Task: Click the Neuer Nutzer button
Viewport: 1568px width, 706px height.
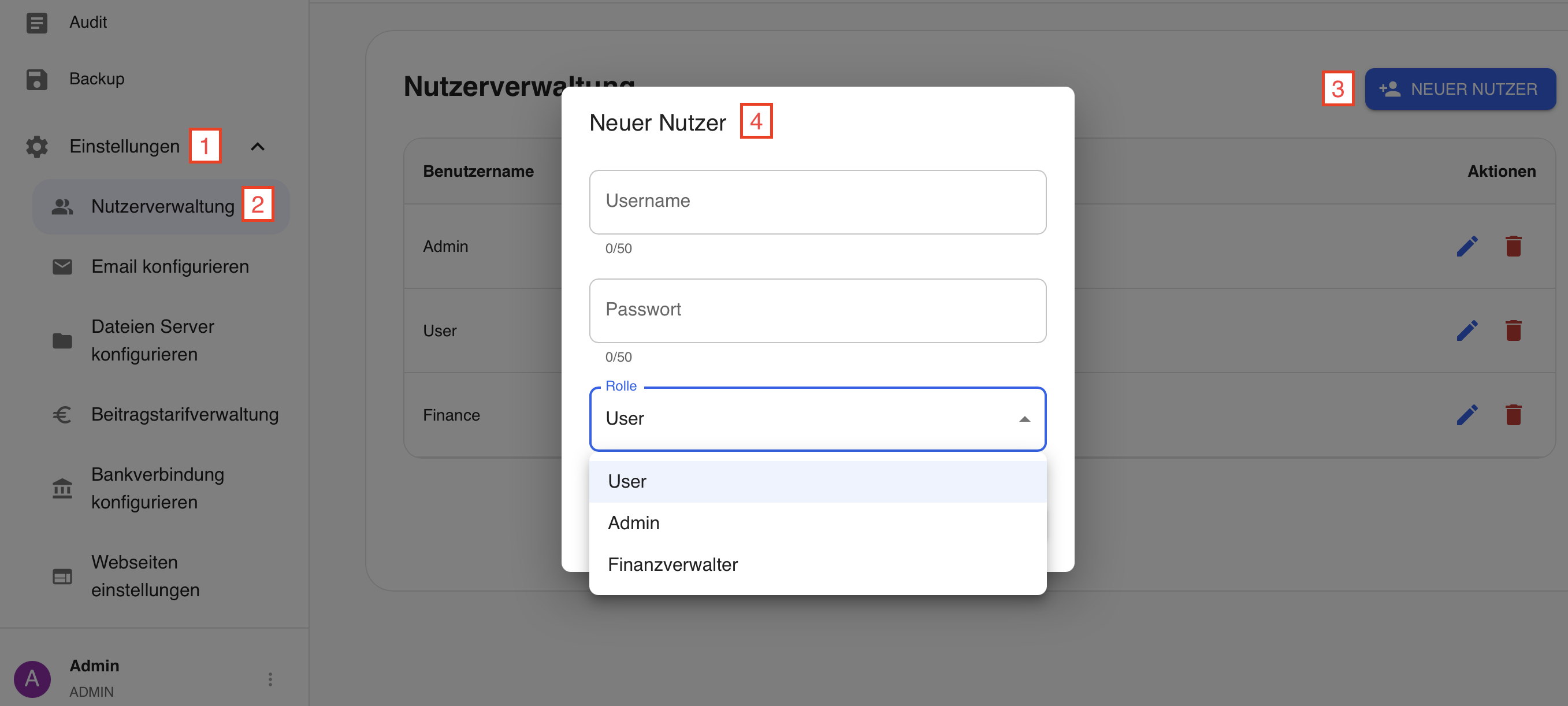Action: click(1459, 89)
